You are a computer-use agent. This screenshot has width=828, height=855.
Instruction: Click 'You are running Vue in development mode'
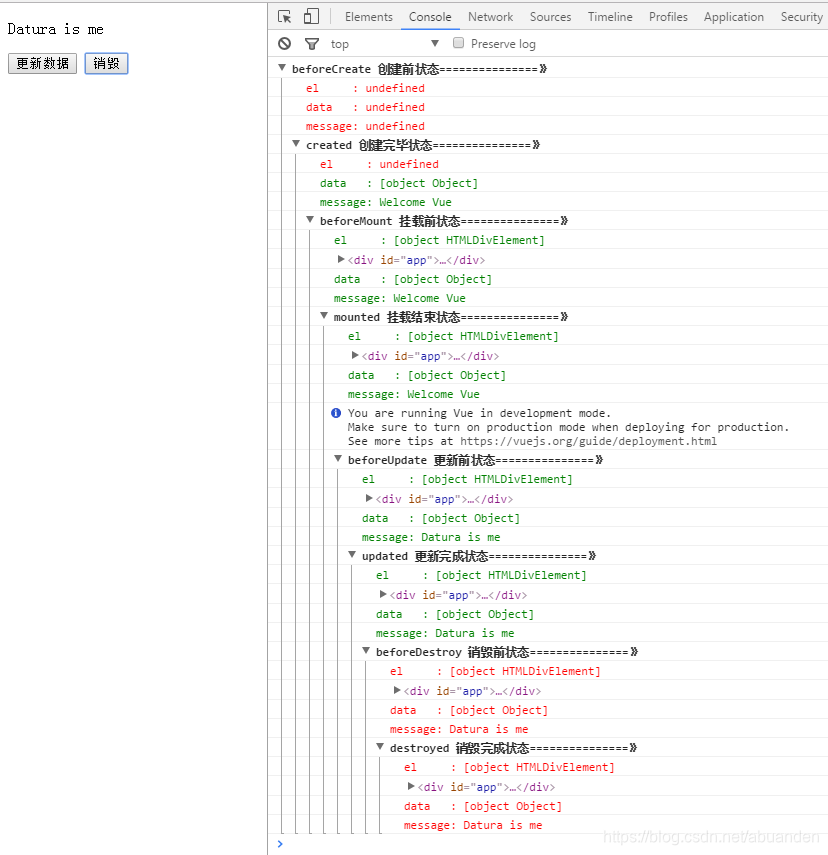(x=479, y=413)
